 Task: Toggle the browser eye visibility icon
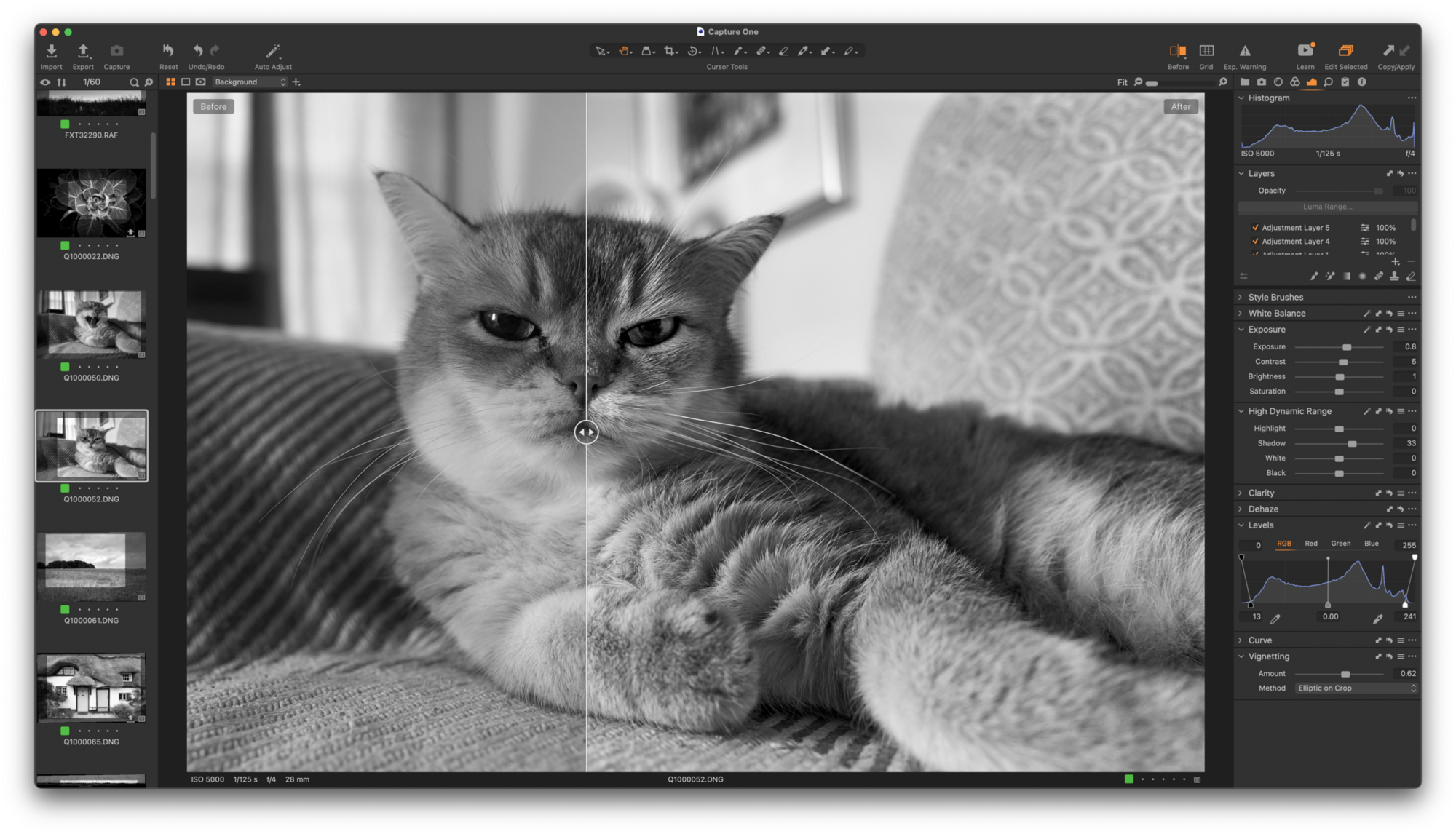(x=45, y=82)
